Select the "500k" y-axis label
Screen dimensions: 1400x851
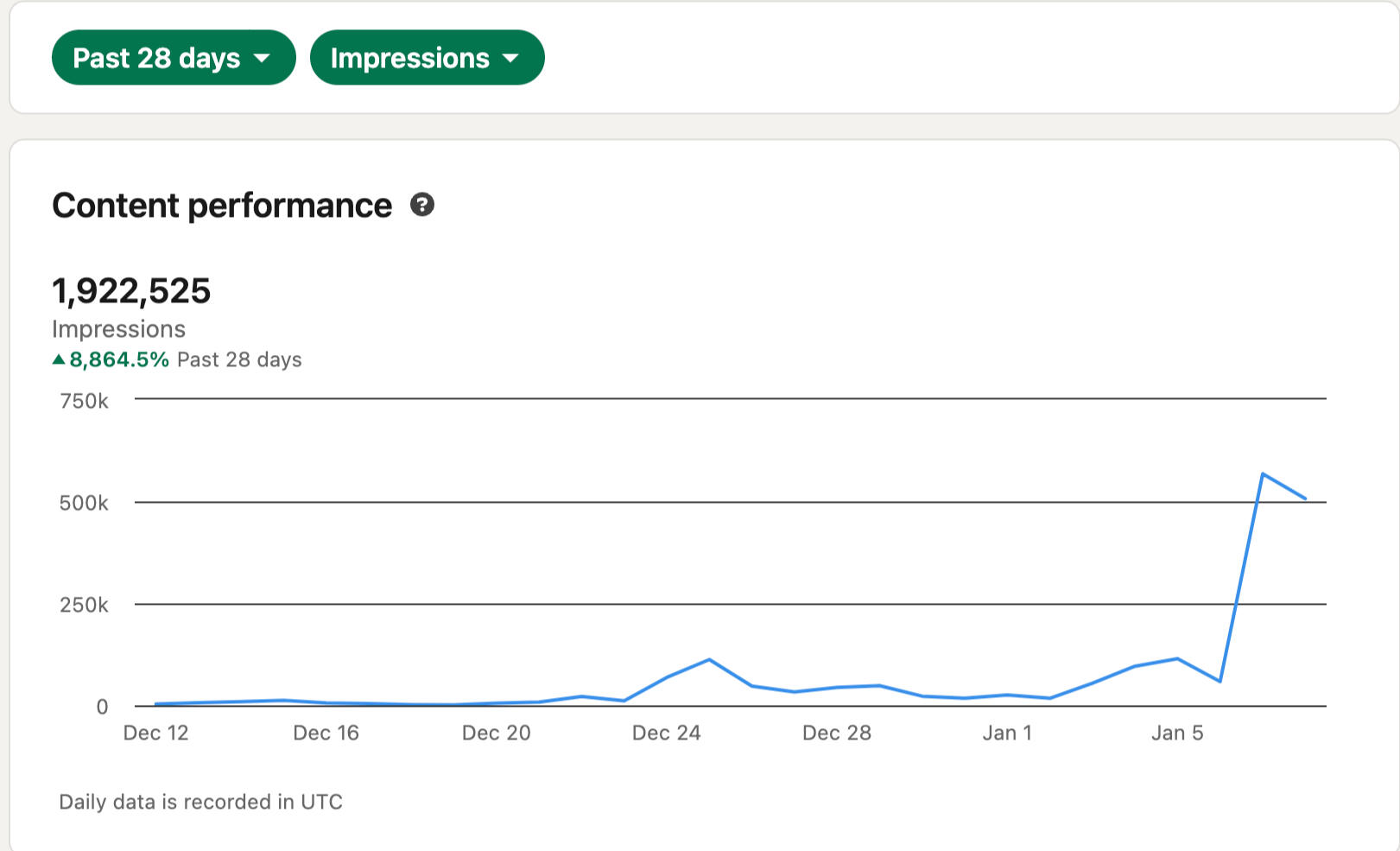[84, 503]
